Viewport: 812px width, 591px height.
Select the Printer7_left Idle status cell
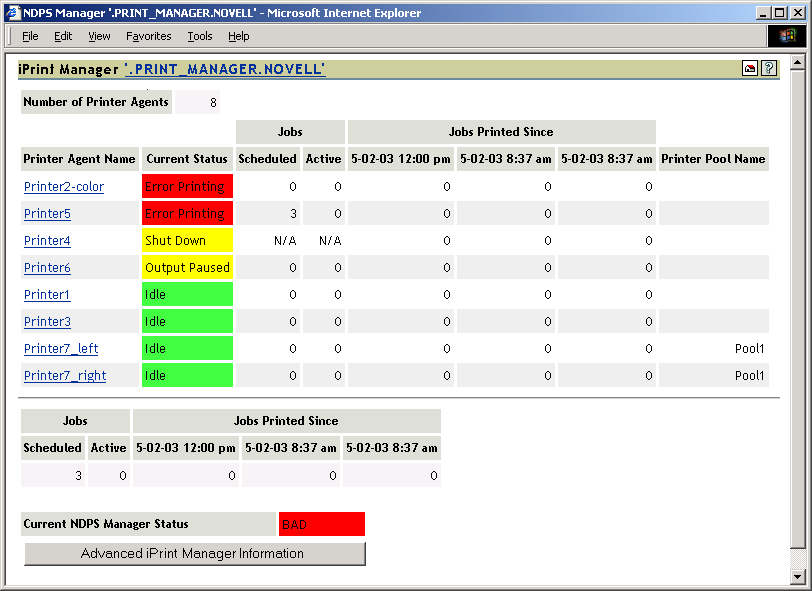coord(187,348)
